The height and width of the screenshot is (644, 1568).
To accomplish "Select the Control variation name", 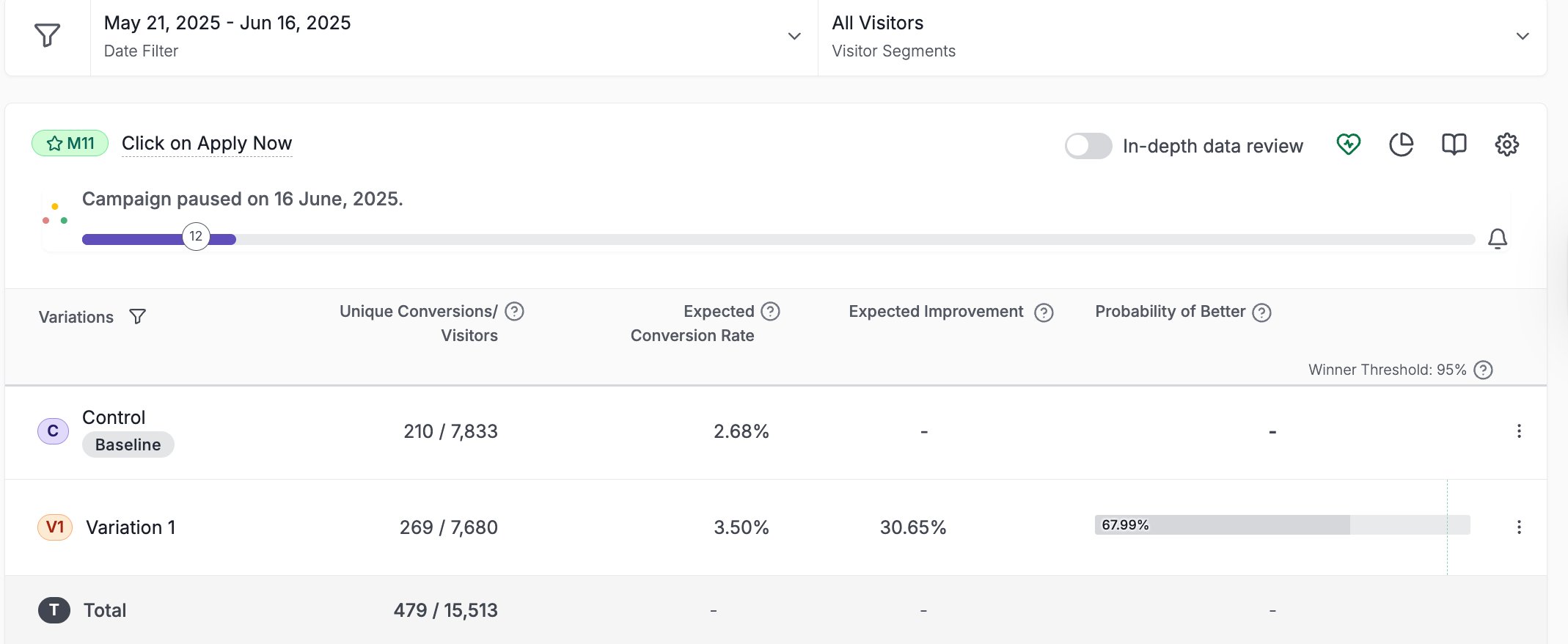I will (x=114, y=417).
